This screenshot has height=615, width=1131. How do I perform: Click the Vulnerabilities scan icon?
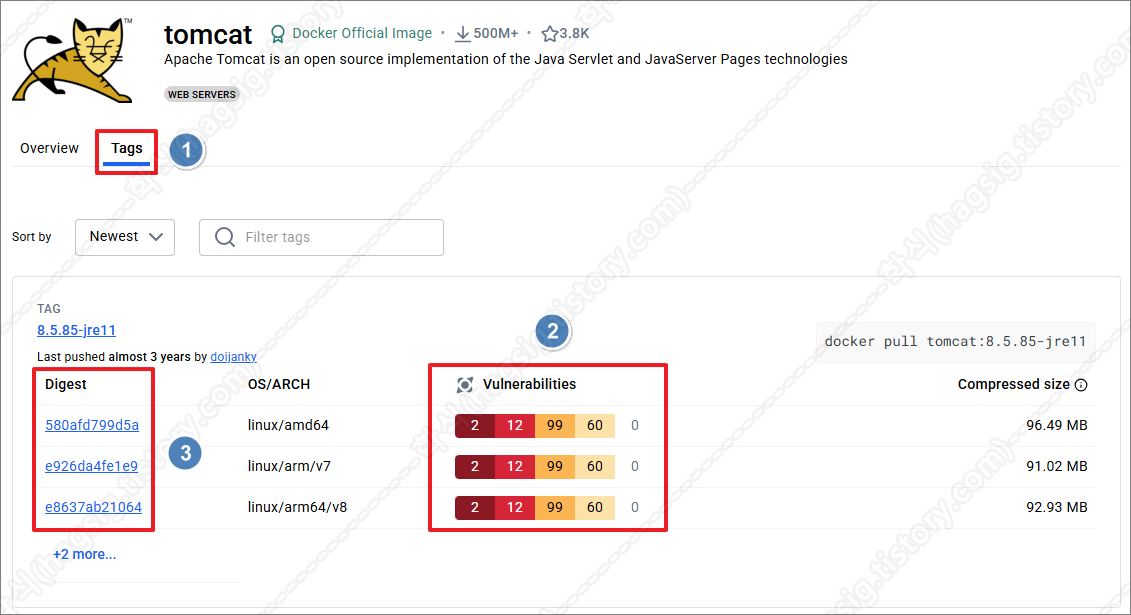tap(465, 385)
